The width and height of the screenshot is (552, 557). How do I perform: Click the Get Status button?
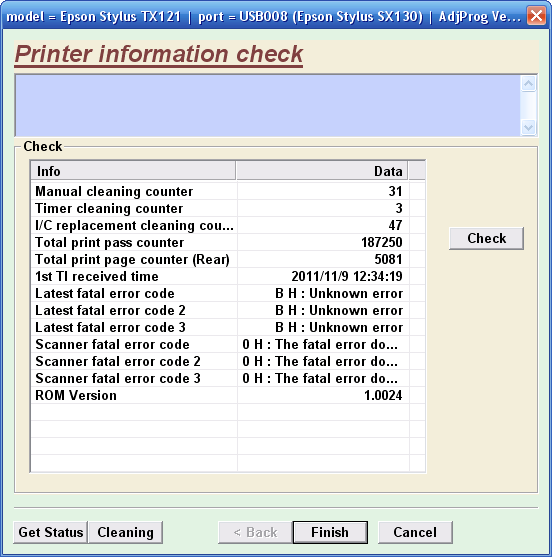click(x=50, y=532)
